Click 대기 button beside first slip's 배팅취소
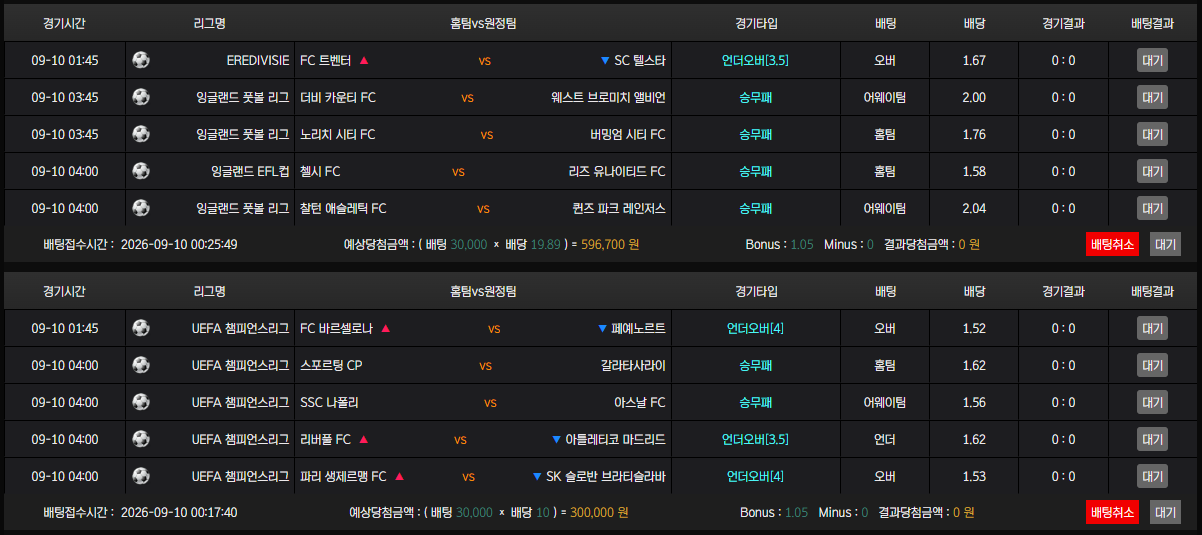 click(x=1165, y=244)
